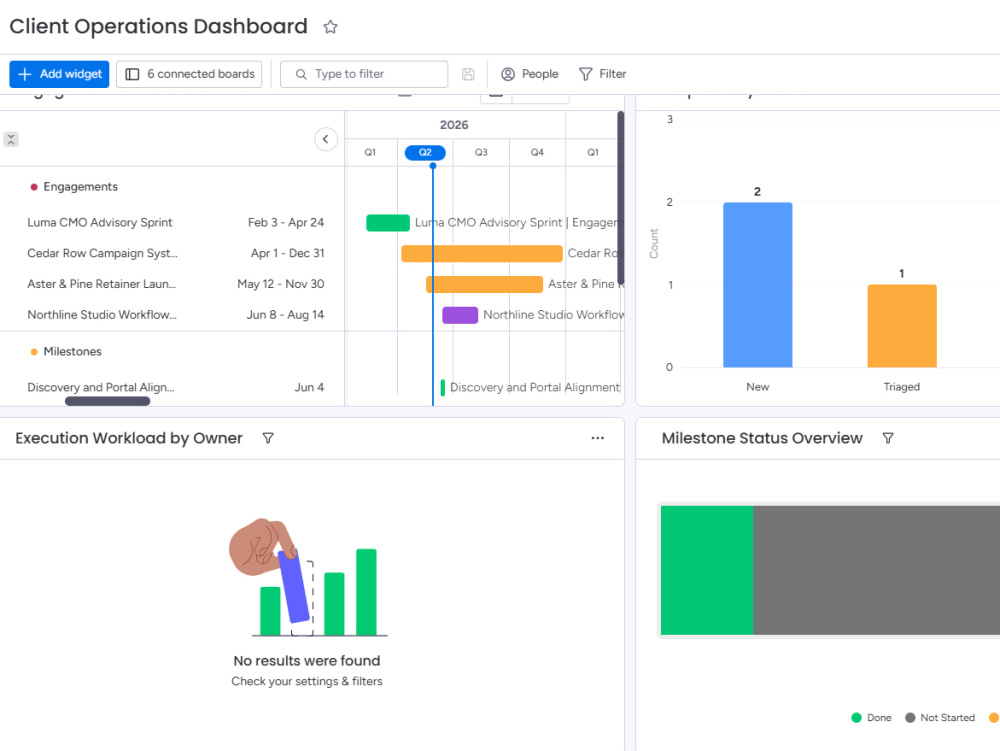This screenshot has width=1000, height=751.
Task: Select the Q4 quarter header in the timeline
Action: [x=537, y=152]
